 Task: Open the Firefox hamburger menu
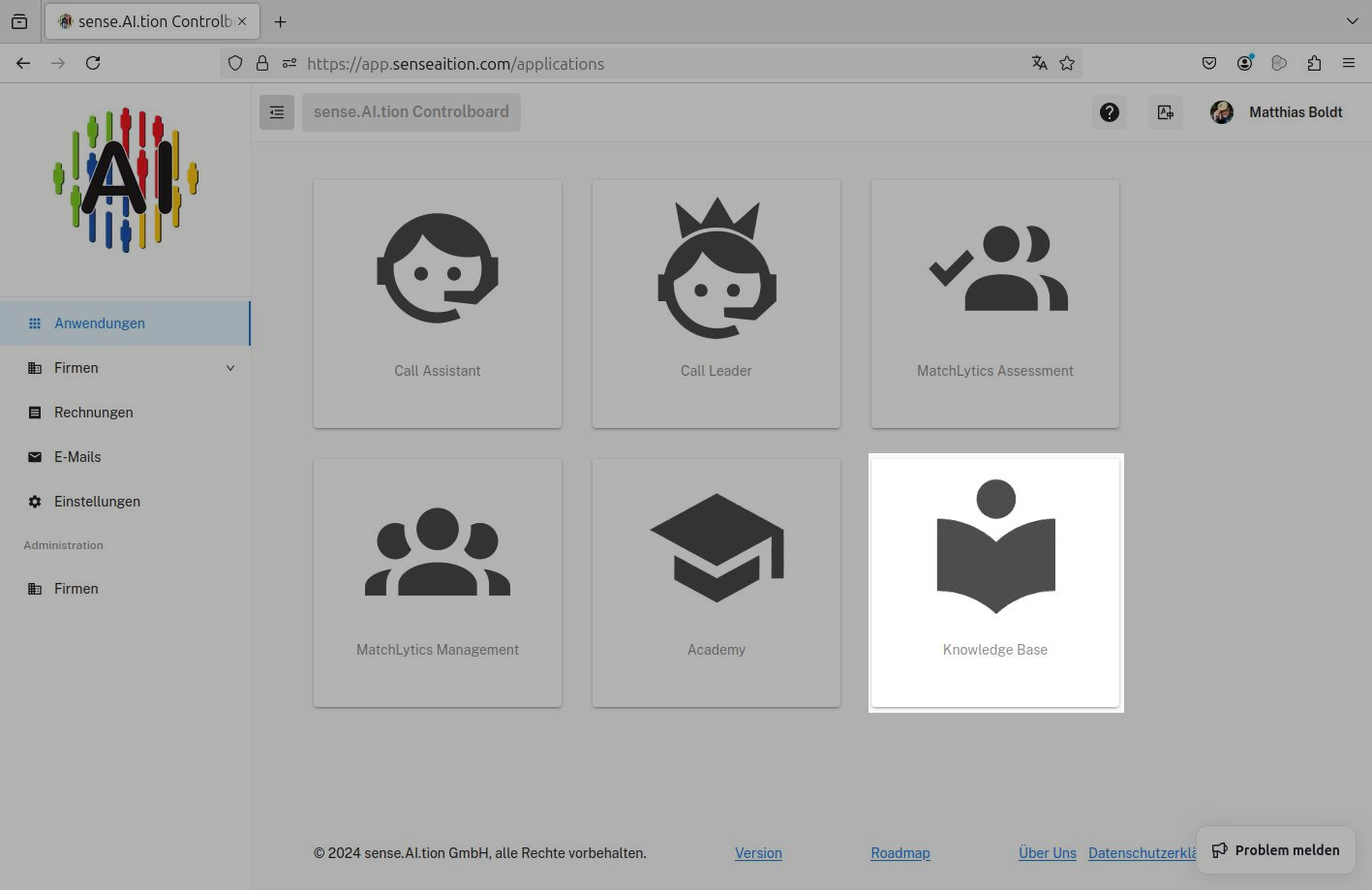(x=1349, y=63)
